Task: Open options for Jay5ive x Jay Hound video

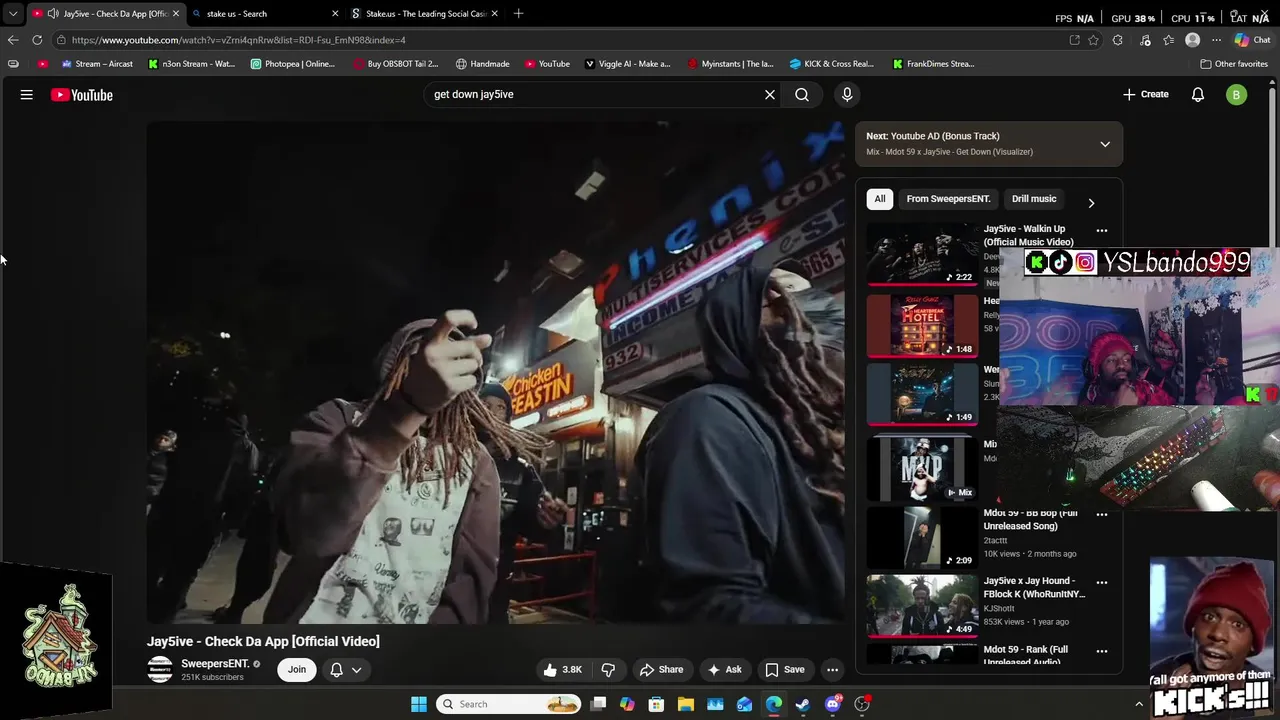Action: 1102,582
